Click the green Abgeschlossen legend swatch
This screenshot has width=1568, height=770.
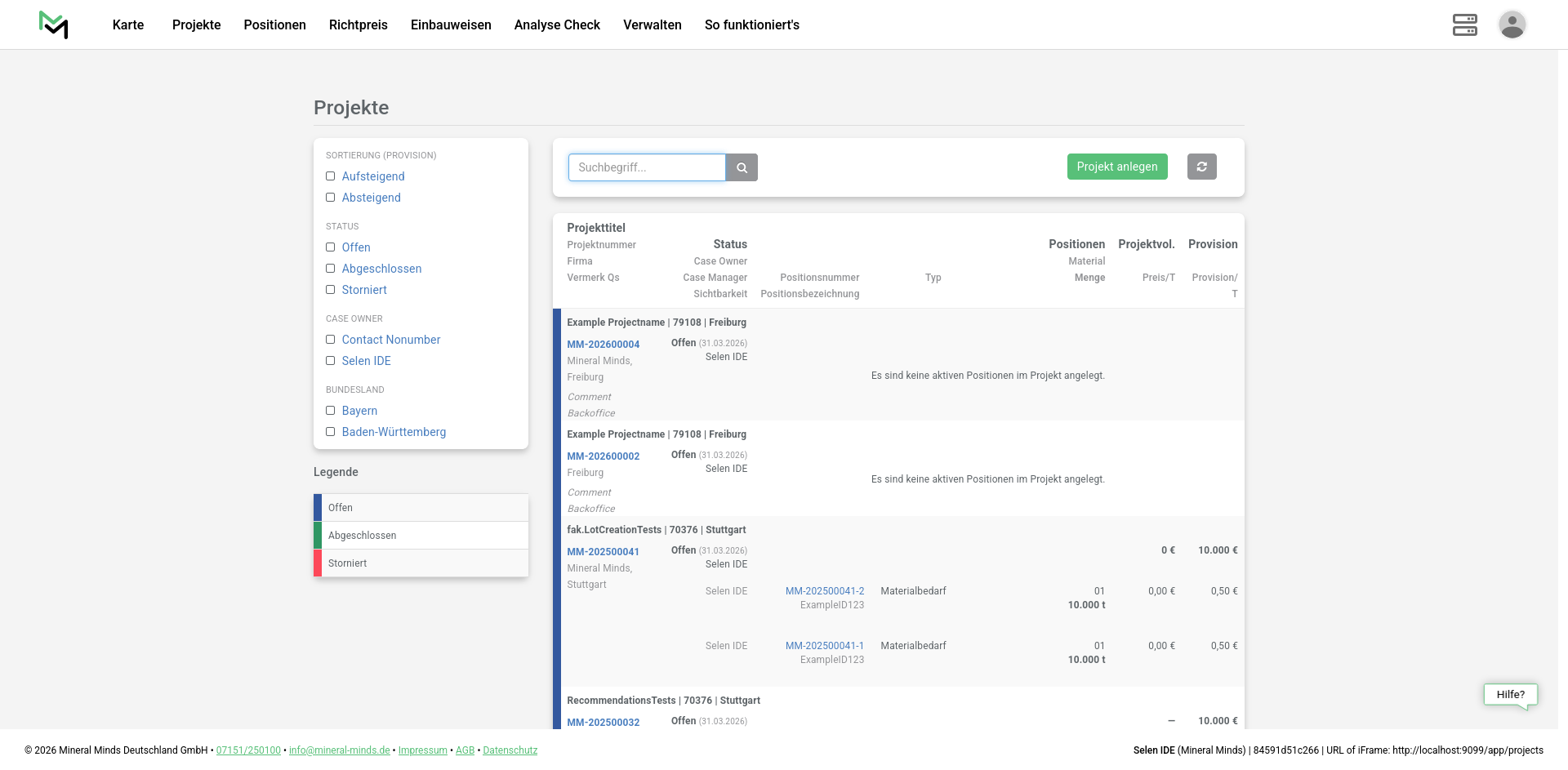tap(318, 536)
